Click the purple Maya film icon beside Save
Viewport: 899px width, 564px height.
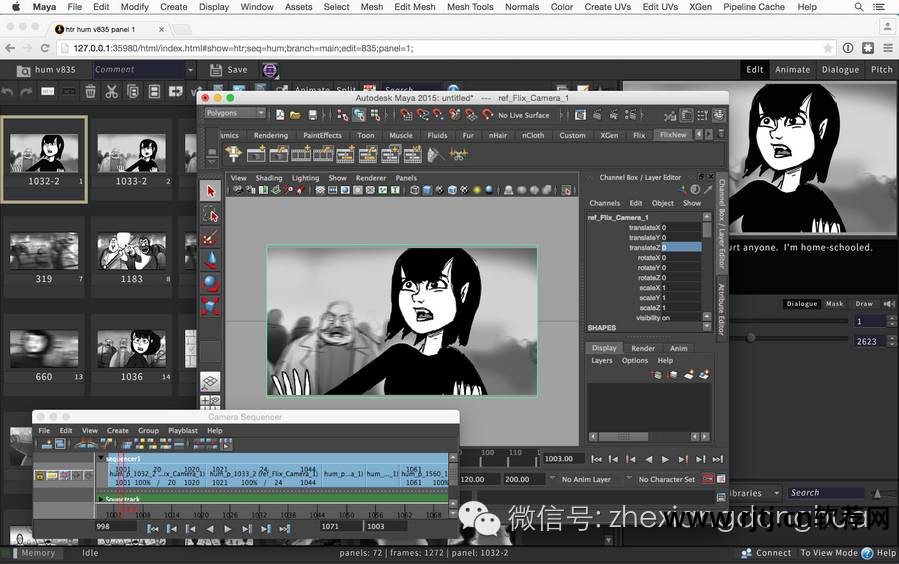(269, 70)
